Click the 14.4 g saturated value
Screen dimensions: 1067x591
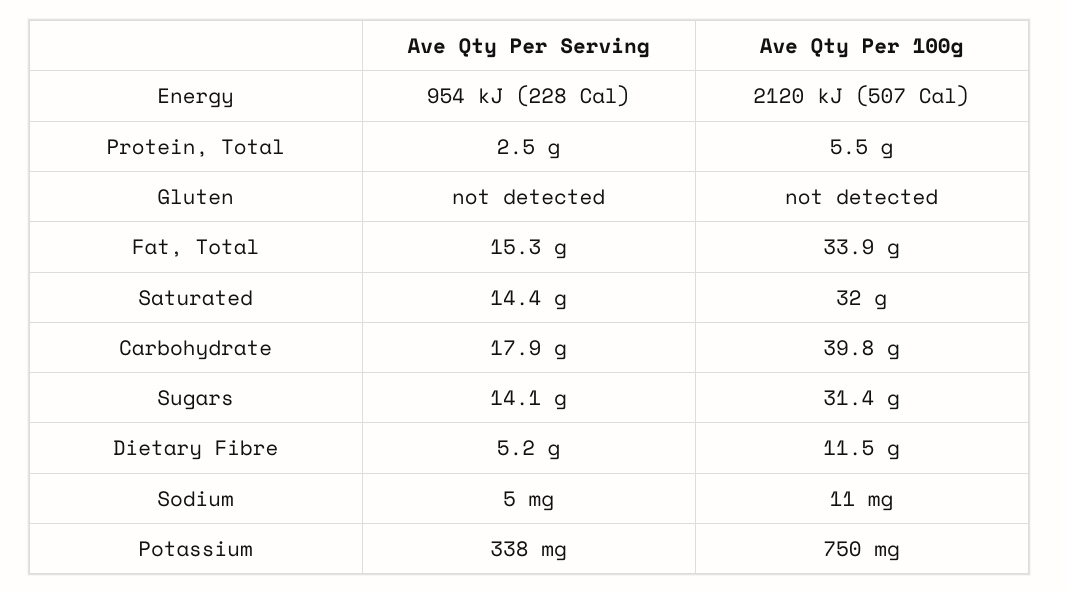(x=528, y=298)
